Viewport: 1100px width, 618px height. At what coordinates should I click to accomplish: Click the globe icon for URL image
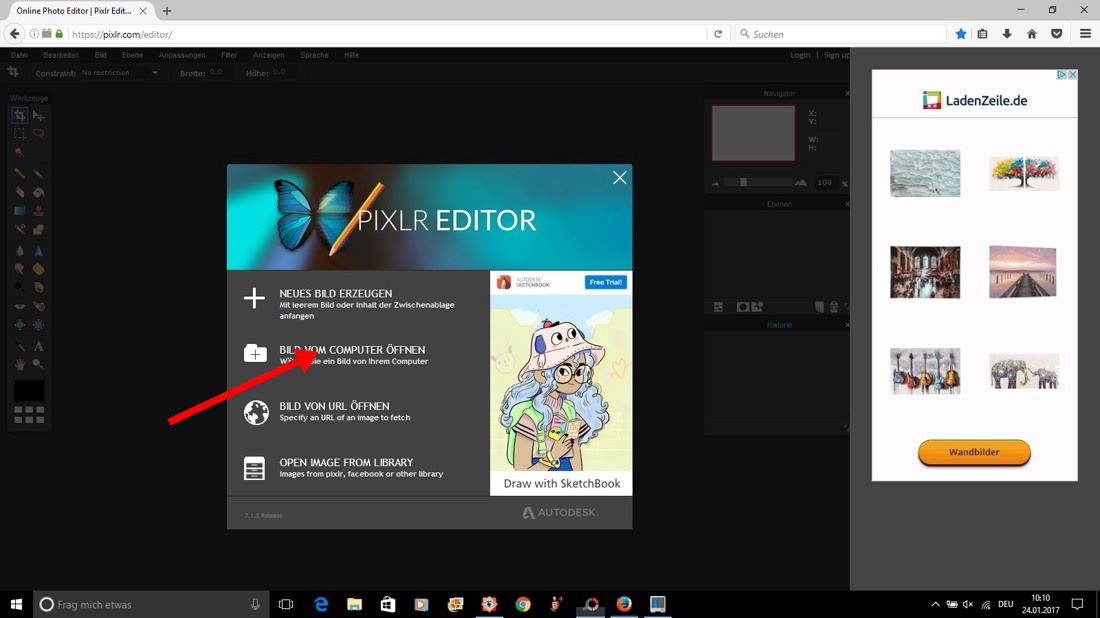(255, 412)
